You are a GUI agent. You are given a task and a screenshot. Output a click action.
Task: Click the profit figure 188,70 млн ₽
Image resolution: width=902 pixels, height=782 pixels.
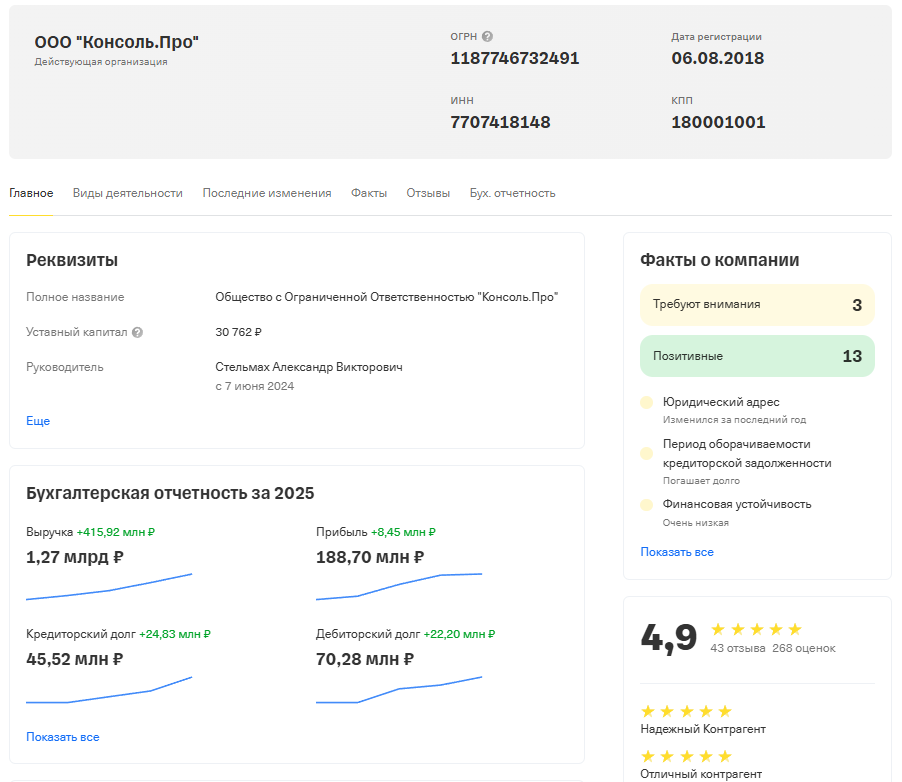(370, 557)
